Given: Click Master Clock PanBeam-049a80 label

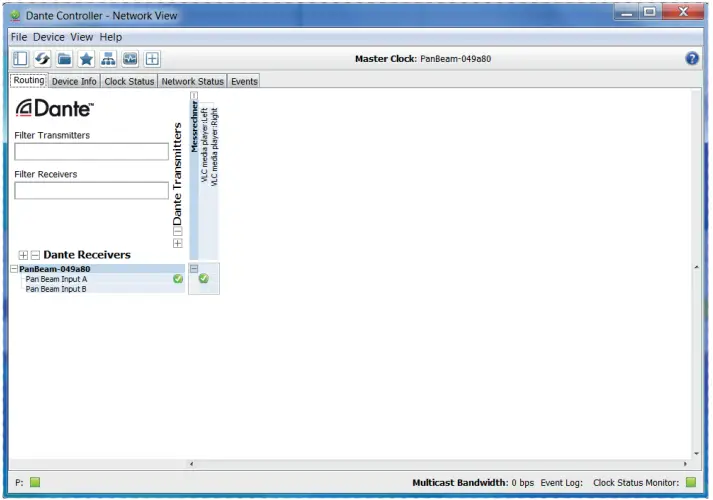Looking at the screenshot, I should [x=423, y=59].
